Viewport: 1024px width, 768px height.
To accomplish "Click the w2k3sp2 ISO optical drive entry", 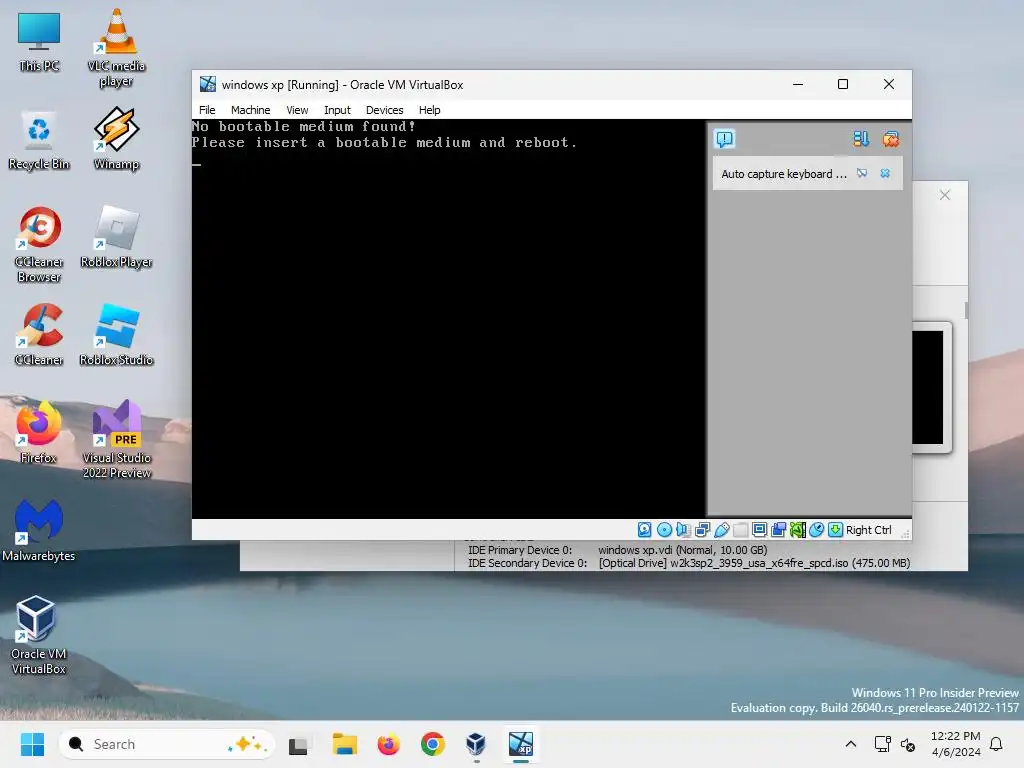I will (754, 563).
